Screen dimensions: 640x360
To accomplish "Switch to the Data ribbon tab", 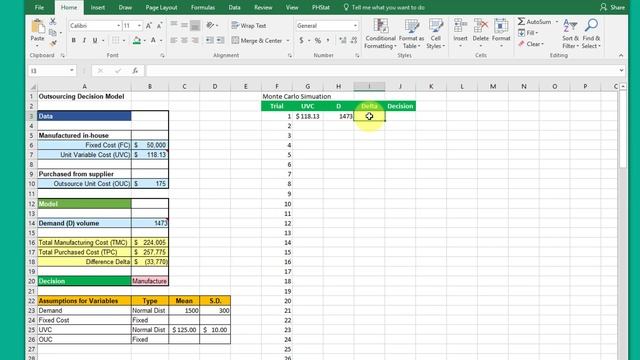I will 234,7.
